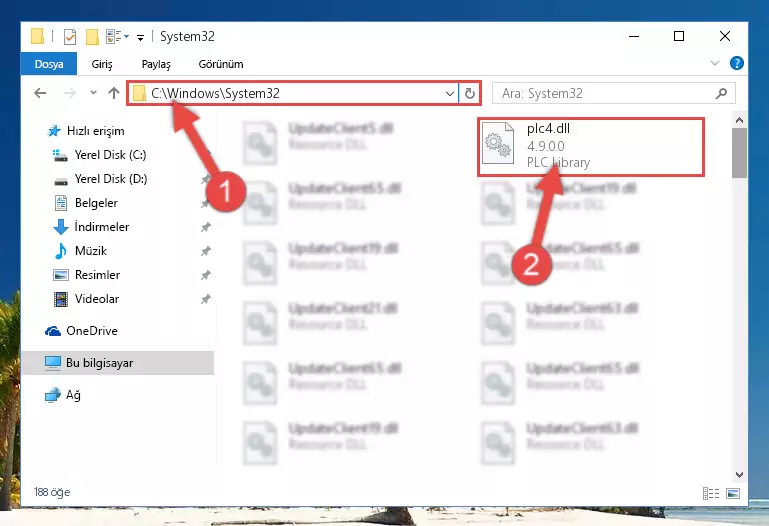Refresh the System32 folder view

click(x=469, y=93)
